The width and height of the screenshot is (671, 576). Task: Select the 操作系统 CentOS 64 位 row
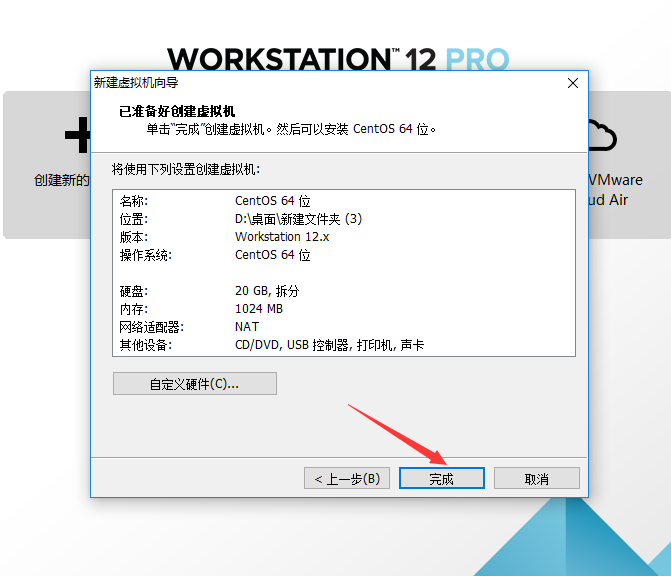344,255
